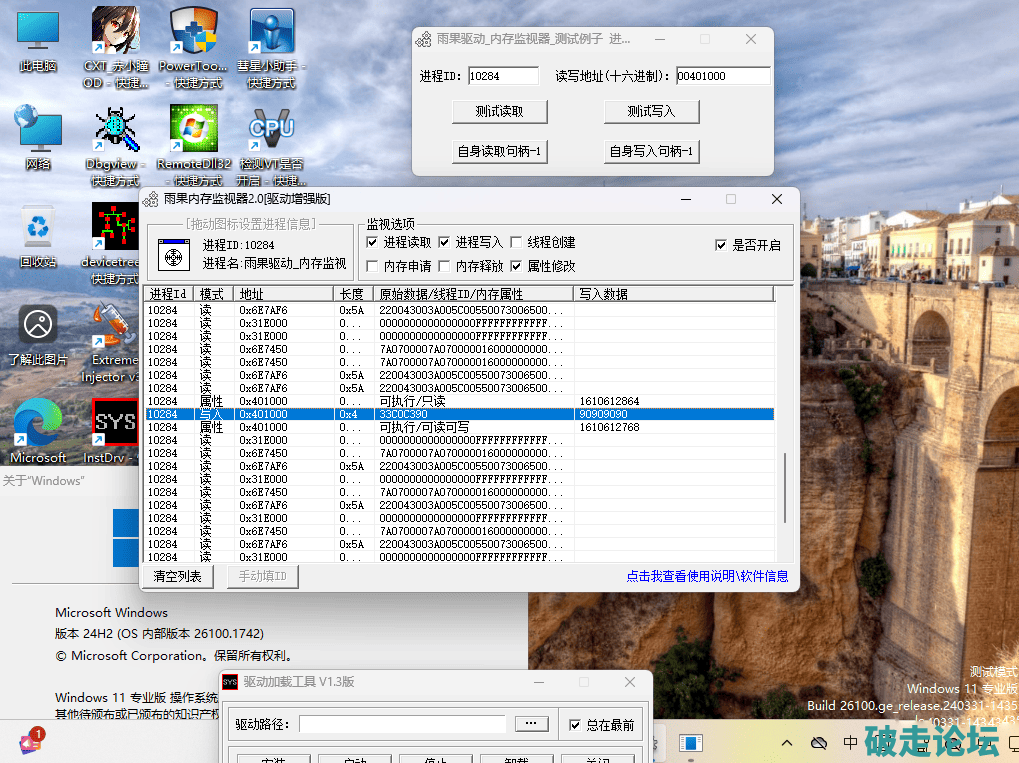This screenshot has height=763, width=1019.
Task: Open the RemoteDll32 shortcut icon
Action: point(194,130)
